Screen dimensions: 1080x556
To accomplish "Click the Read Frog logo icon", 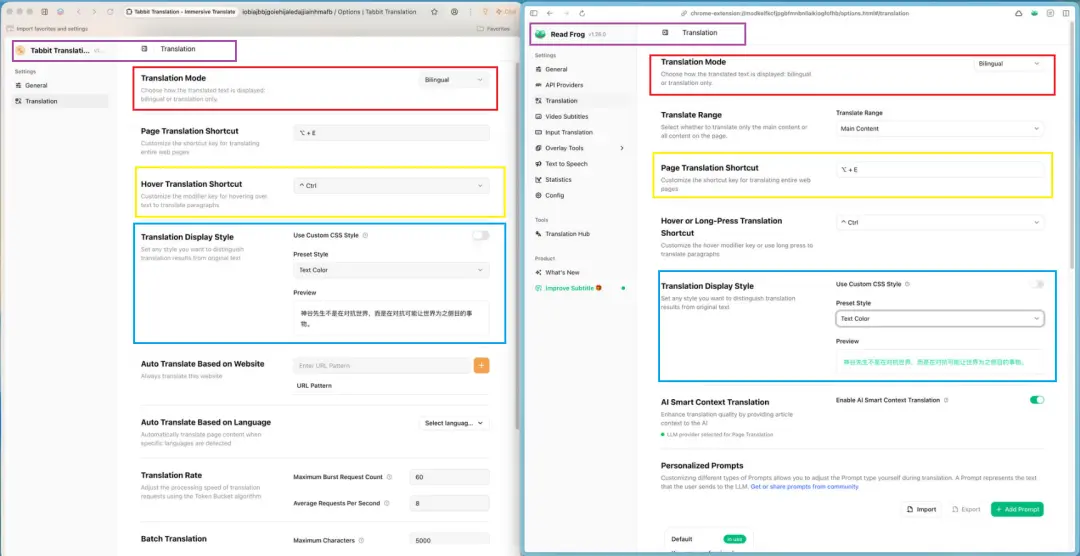I will [540, 34].
